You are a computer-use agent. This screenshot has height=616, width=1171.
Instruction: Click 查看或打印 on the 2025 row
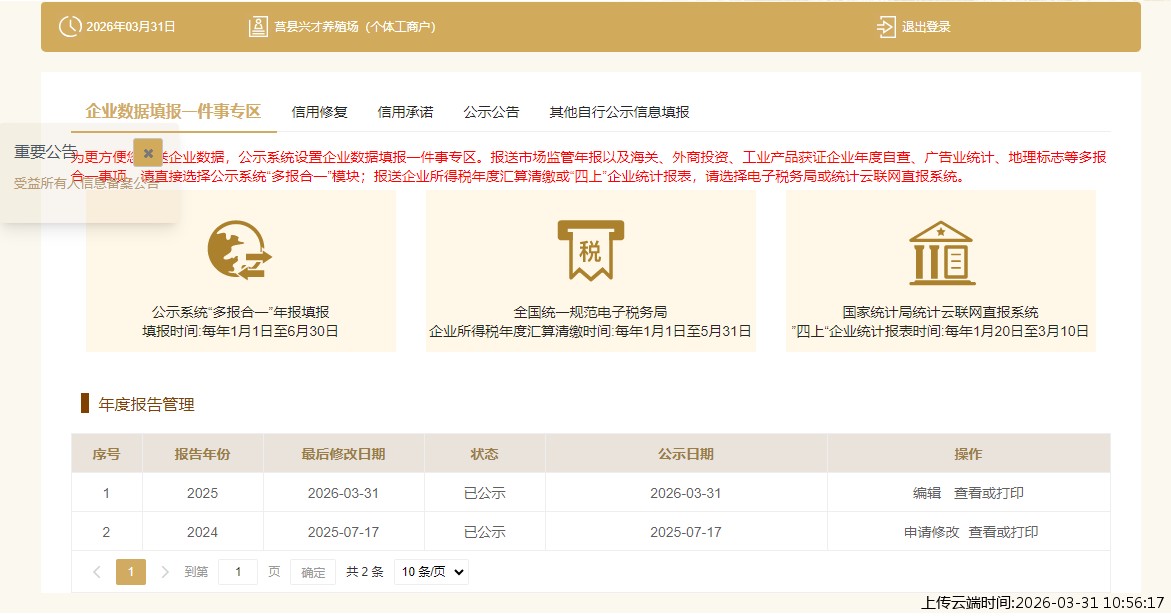tap(989, 492)
